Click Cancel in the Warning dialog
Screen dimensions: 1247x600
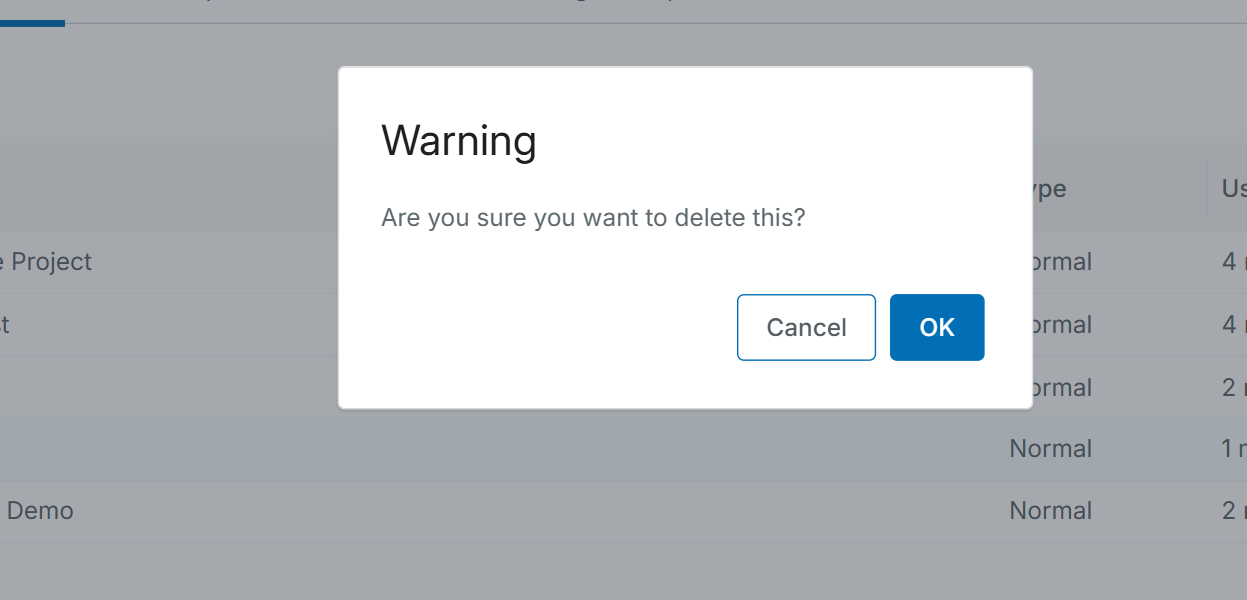coord(806,327)
